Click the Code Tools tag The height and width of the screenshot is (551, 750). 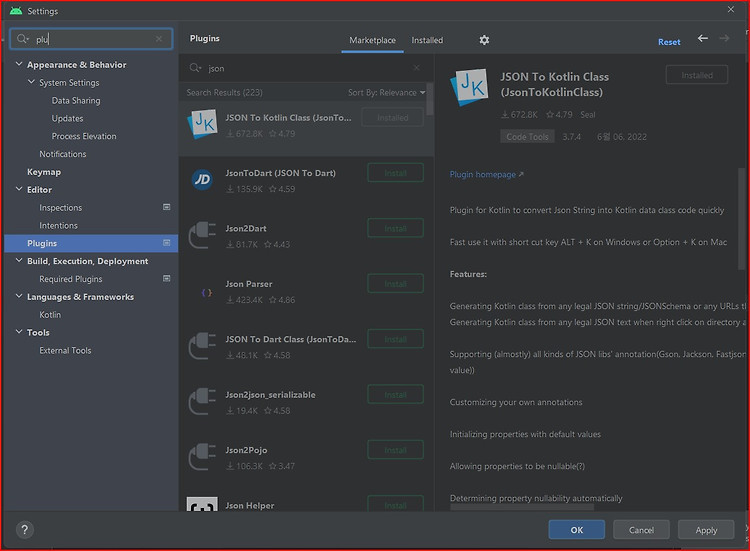tap(528, 137)
